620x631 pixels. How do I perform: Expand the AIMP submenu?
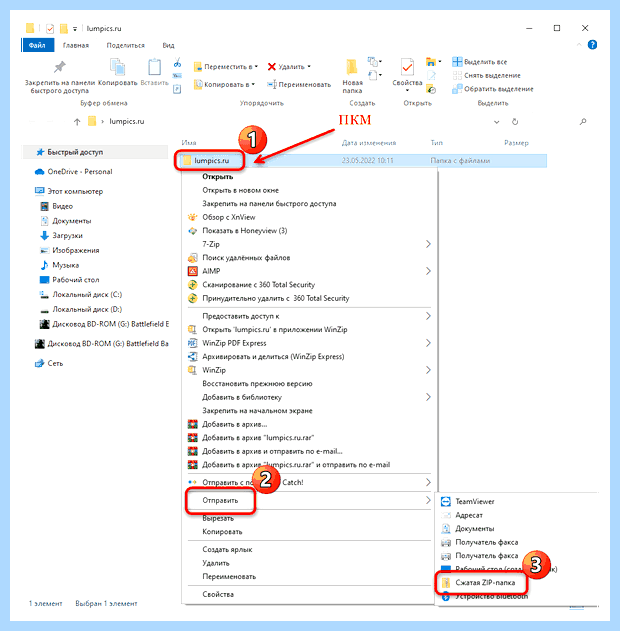tap(309, 271)
